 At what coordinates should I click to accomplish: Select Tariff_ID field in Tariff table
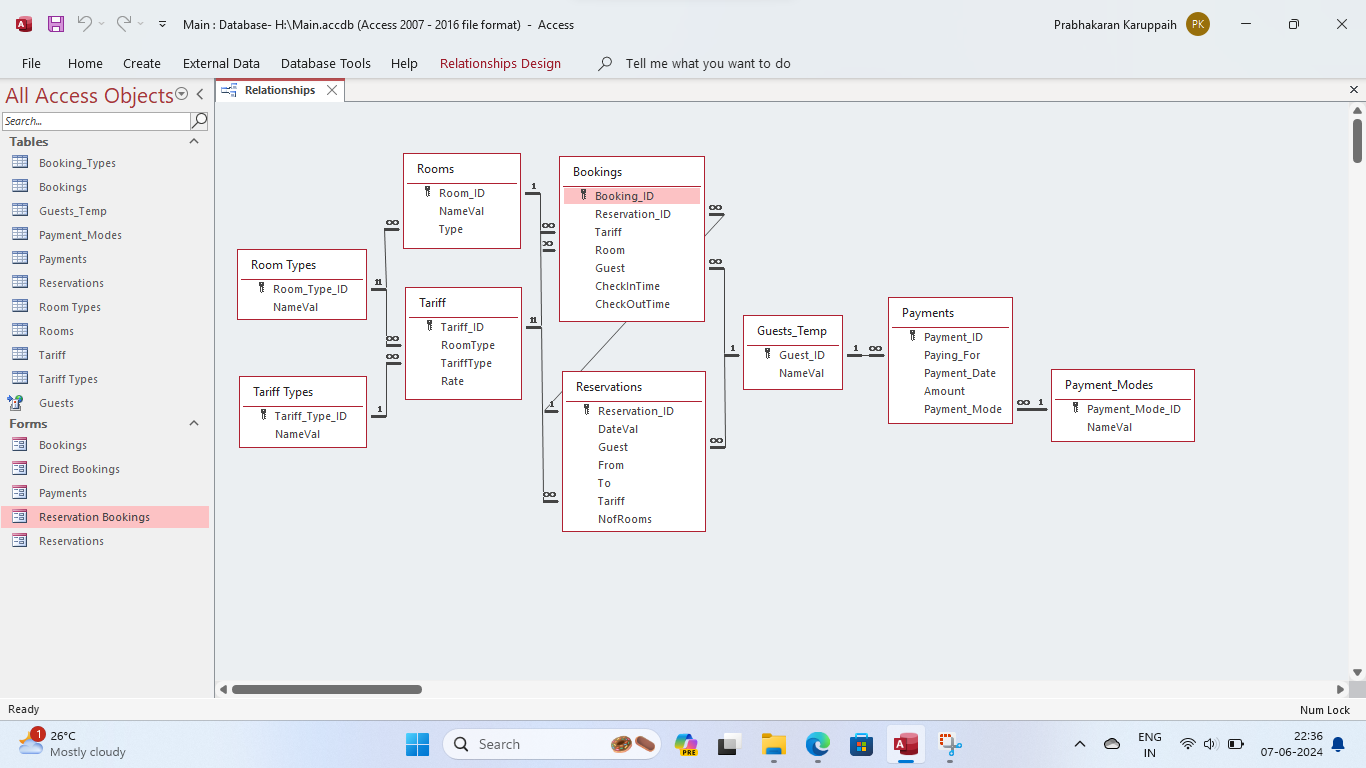(463, 327)
